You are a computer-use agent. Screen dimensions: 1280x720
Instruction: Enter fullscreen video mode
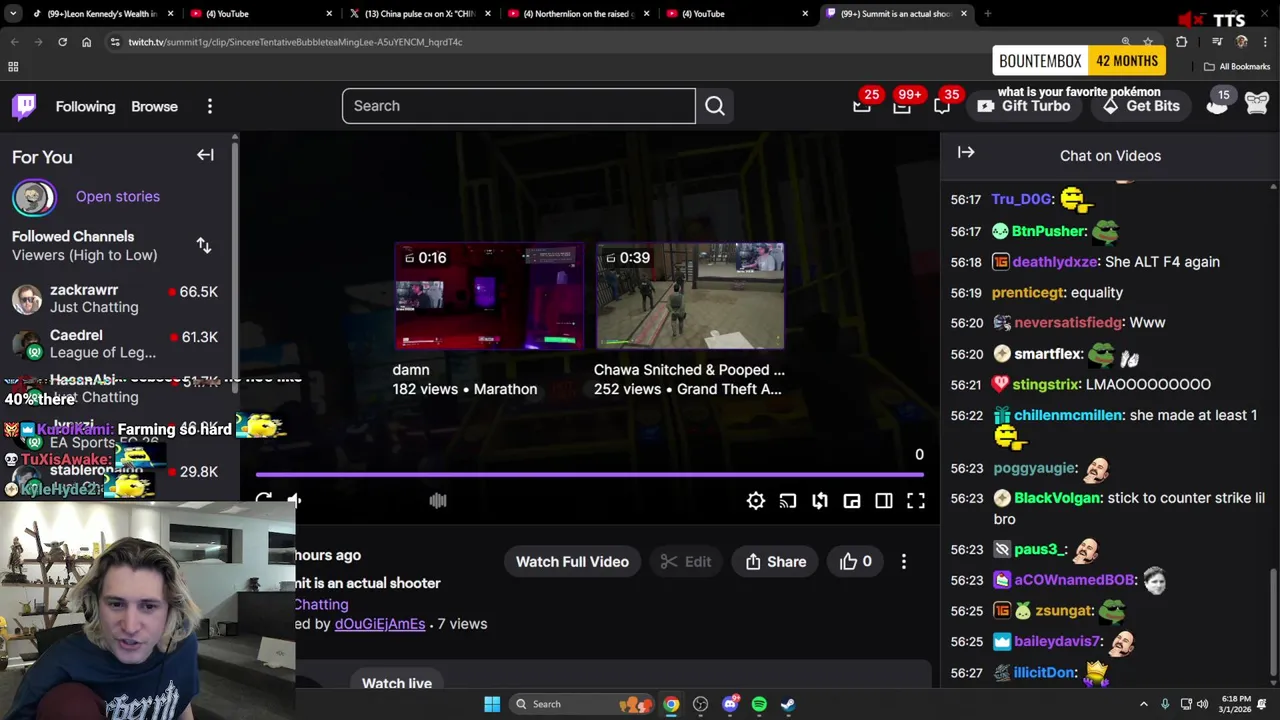[x=916, y=501]
